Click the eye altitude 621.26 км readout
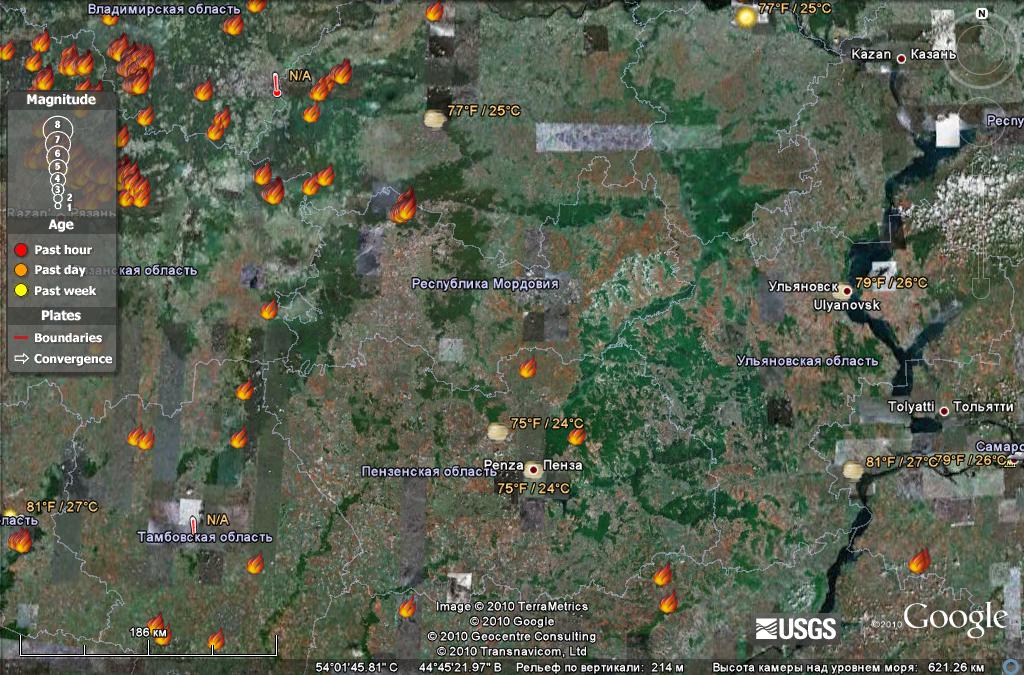 pyautogui.click(x=848, y=667)
